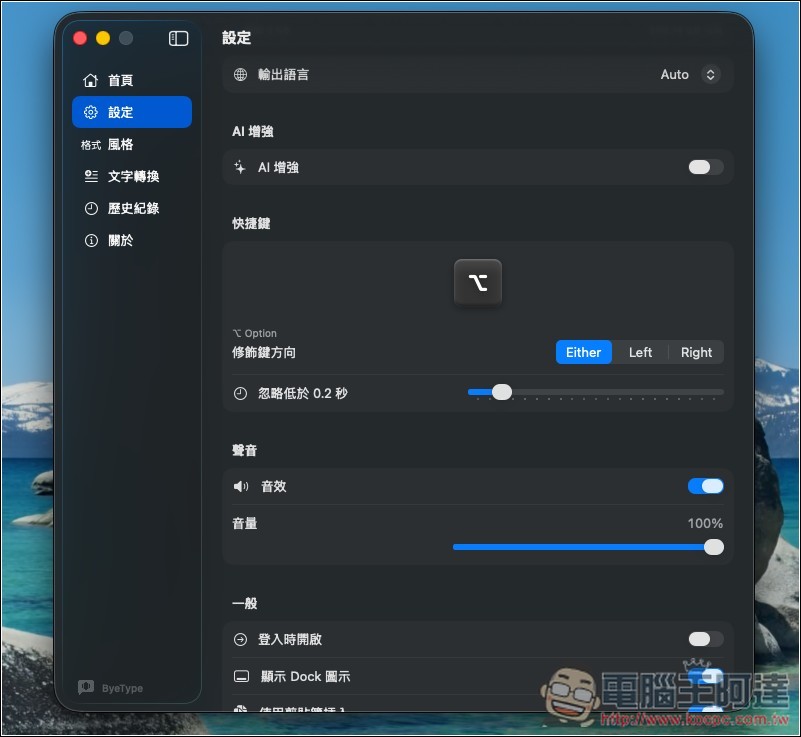Click the arrow icon beside 登入時開啟
Image resolution: width=801 pixels, height=737 pixels.
(240, 639)
